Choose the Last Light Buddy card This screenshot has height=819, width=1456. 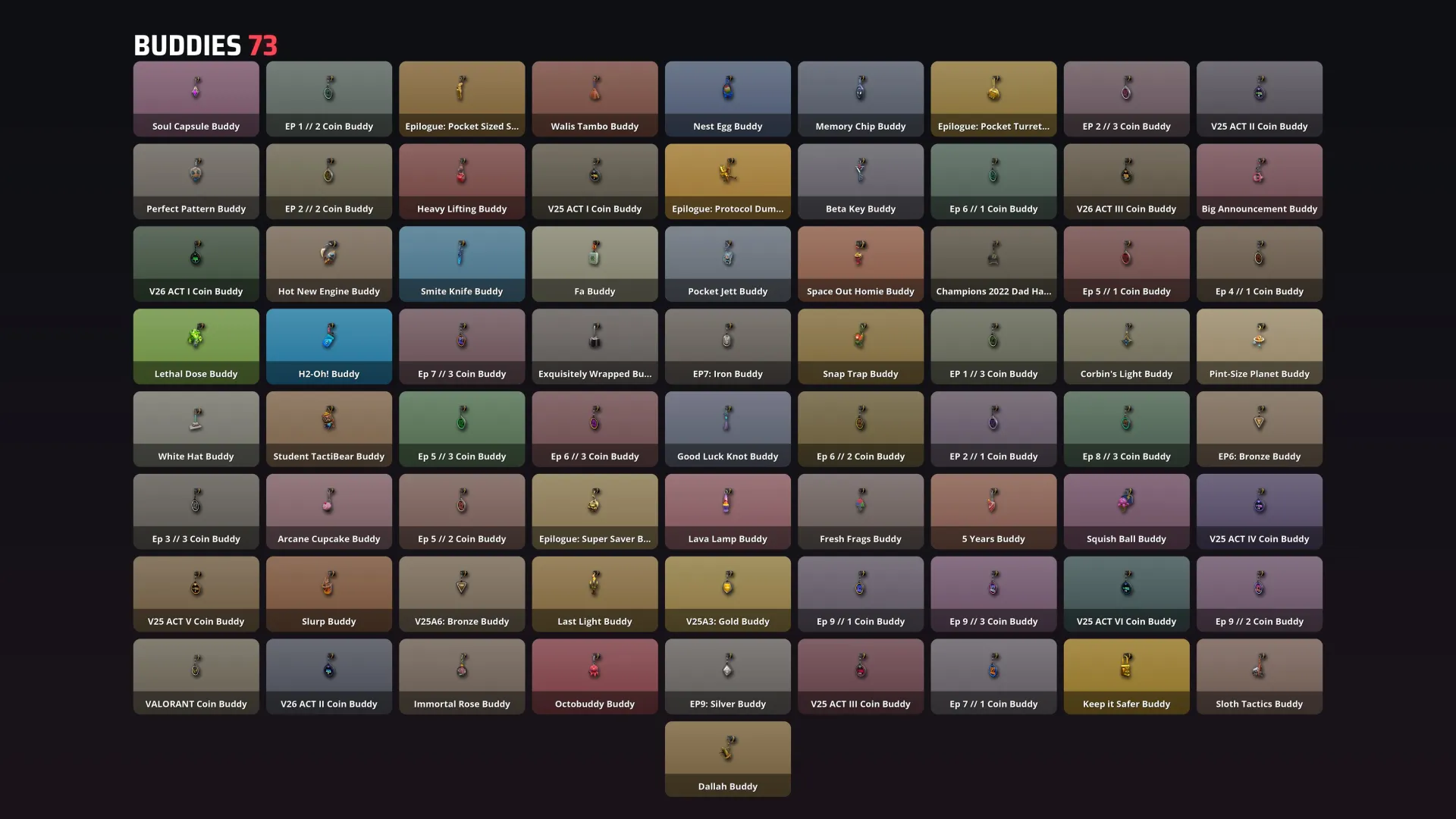pyautogui.click(x=595, y=594)
